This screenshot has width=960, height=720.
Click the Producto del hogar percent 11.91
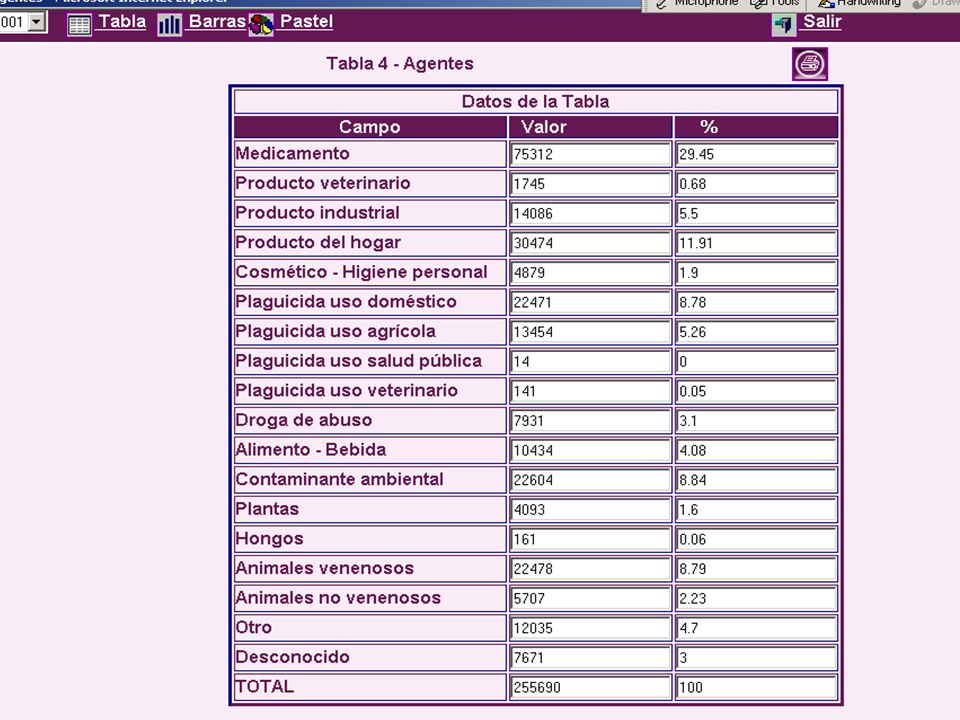[756, 243]
